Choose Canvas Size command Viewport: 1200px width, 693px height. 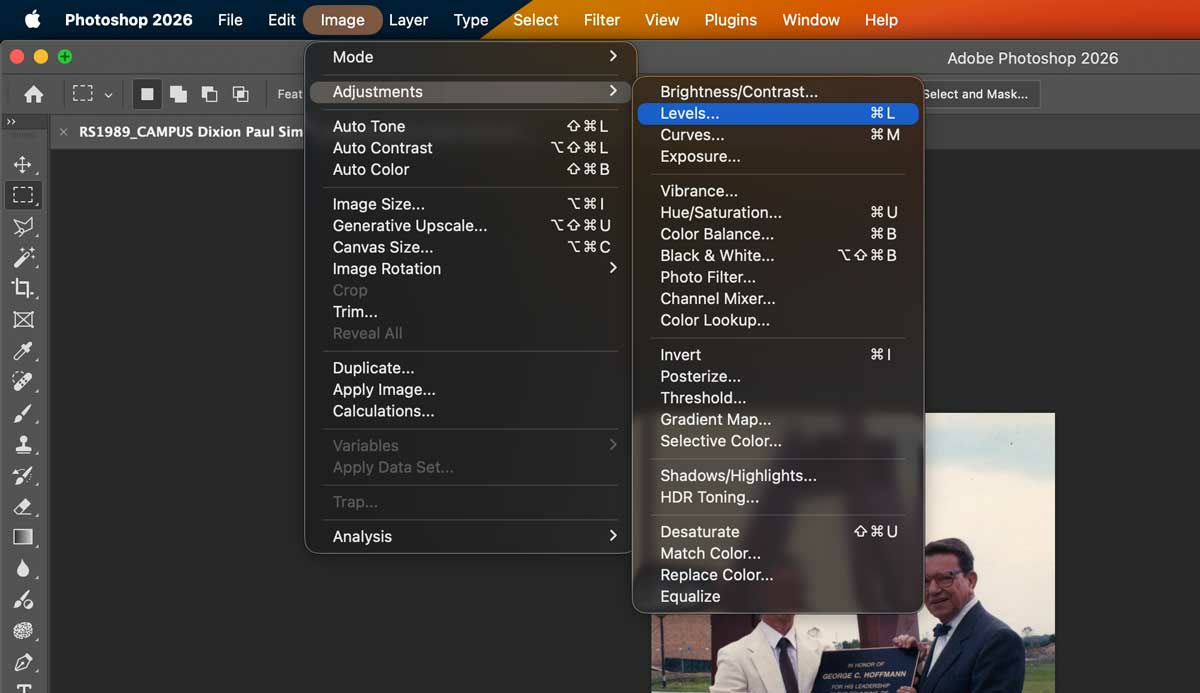[x=470, y=247]
